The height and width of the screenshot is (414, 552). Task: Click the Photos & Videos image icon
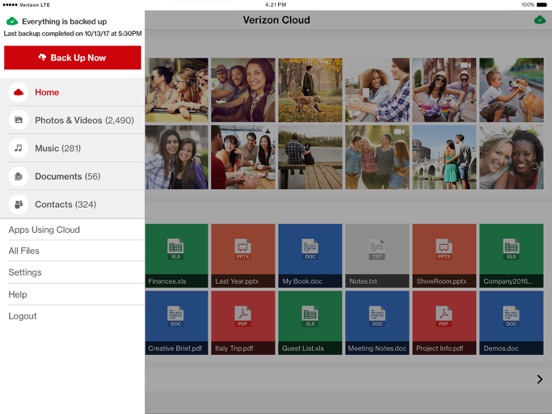point(18,120)
